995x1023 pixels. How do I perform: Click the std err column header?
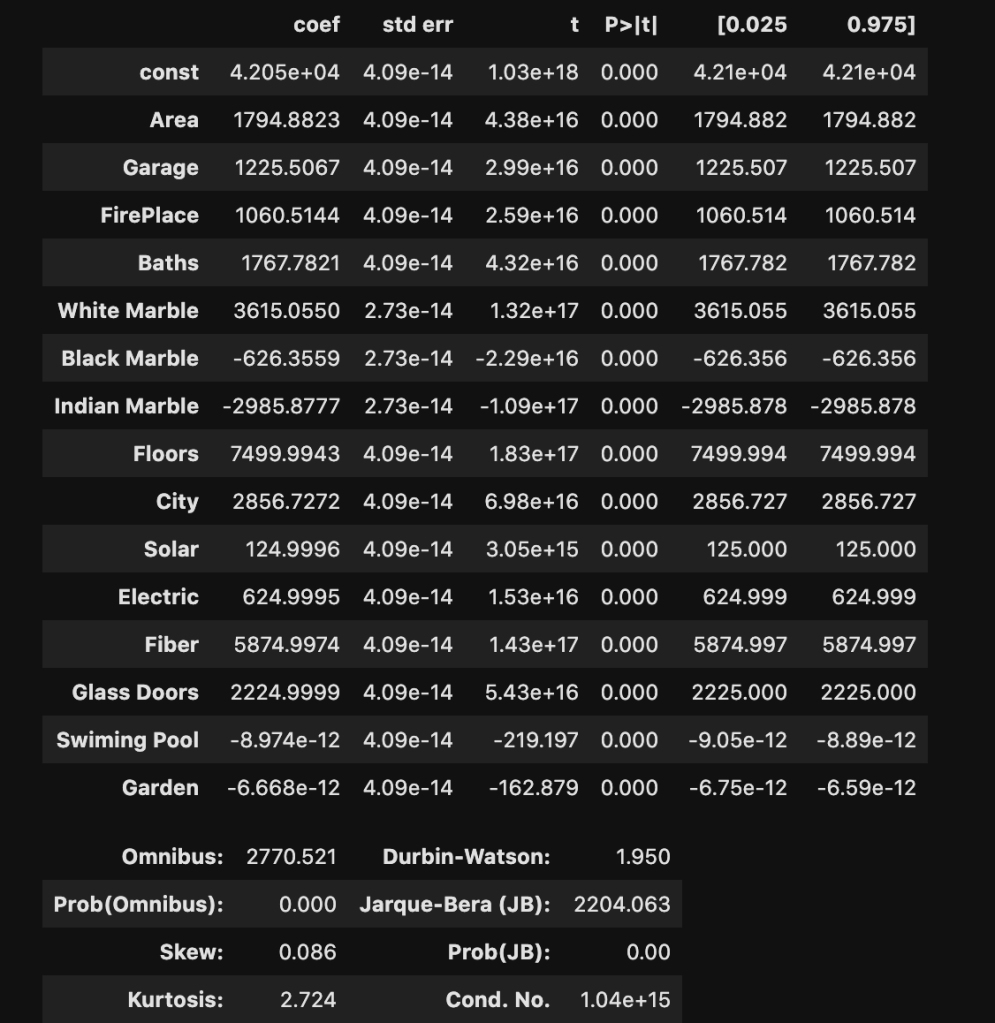417,25
